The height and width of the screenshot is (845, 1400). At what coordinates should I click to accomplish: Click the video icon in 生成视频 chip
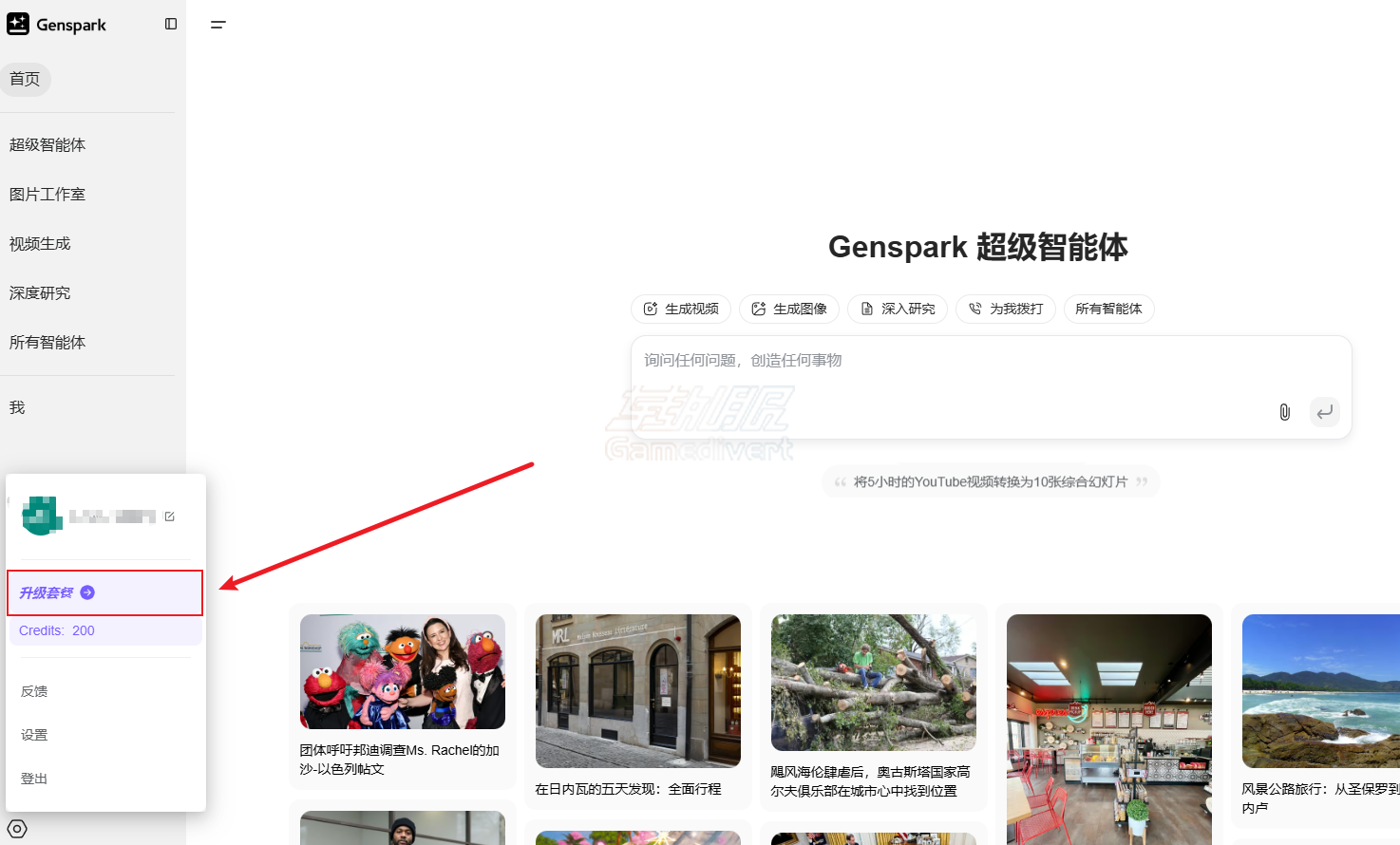point(651,309)
